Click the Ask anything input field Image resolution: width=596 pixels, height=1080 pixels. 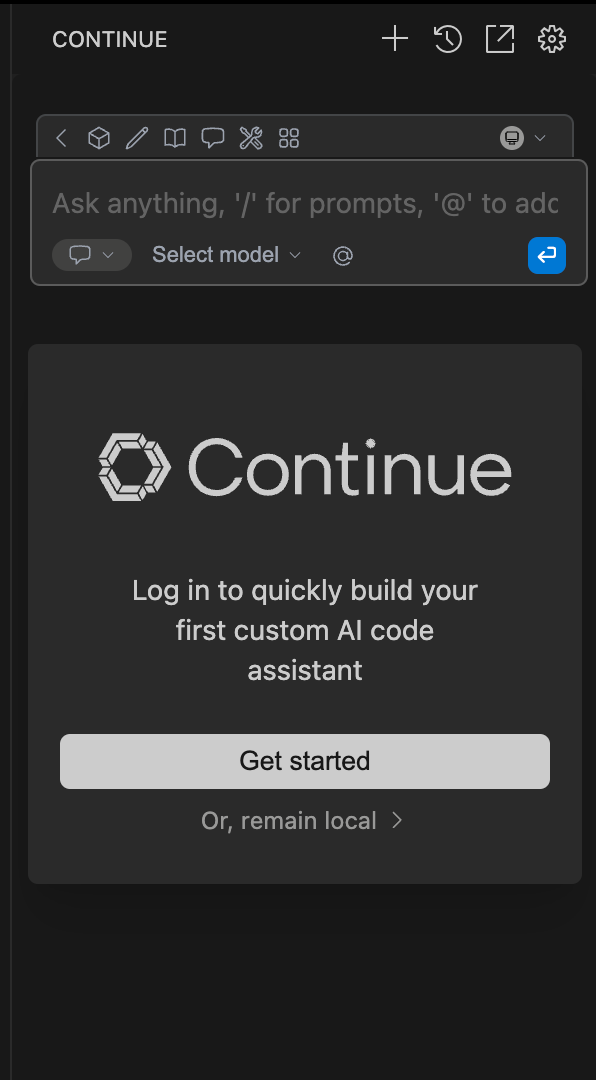[300, 203]
